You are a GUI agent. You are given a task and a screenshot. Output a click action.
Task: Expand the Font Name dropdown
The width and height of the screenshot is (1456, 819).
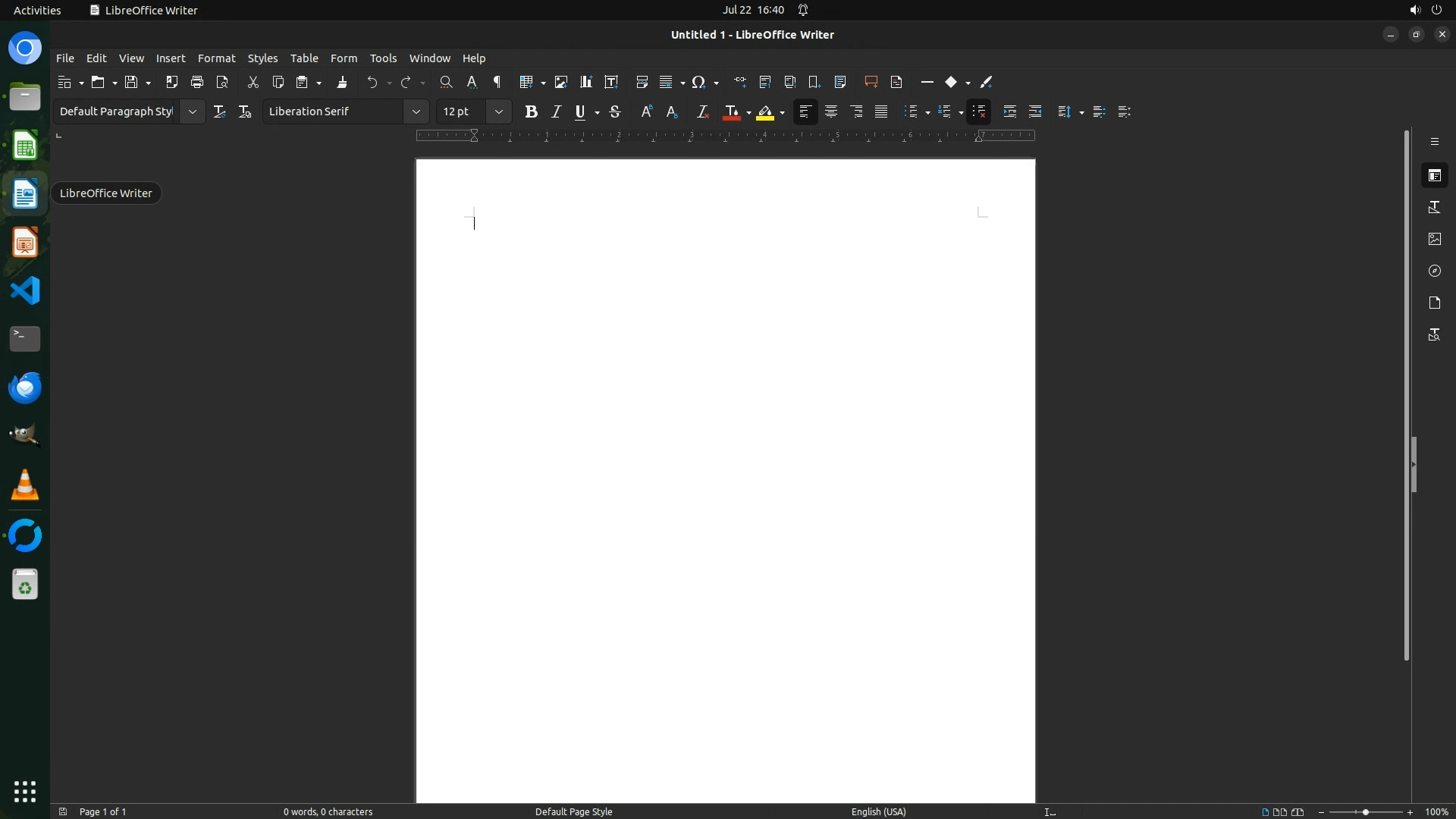[416, 112]
